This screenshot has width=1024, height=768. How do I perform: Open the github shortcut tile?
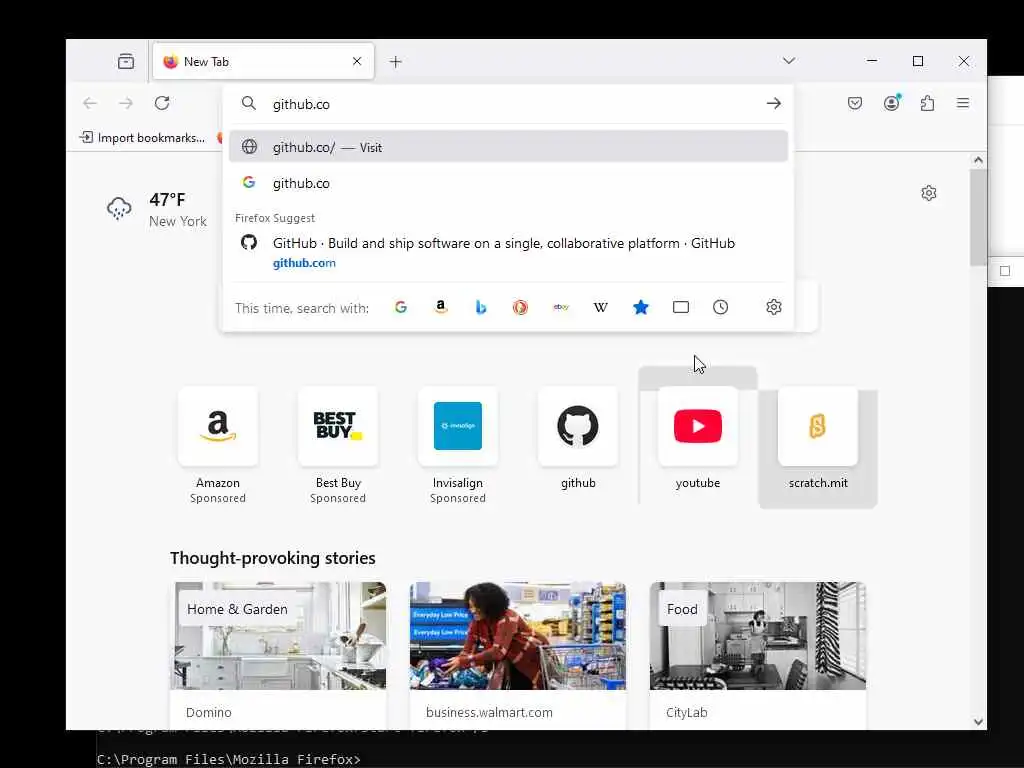[x=578, y=440]
